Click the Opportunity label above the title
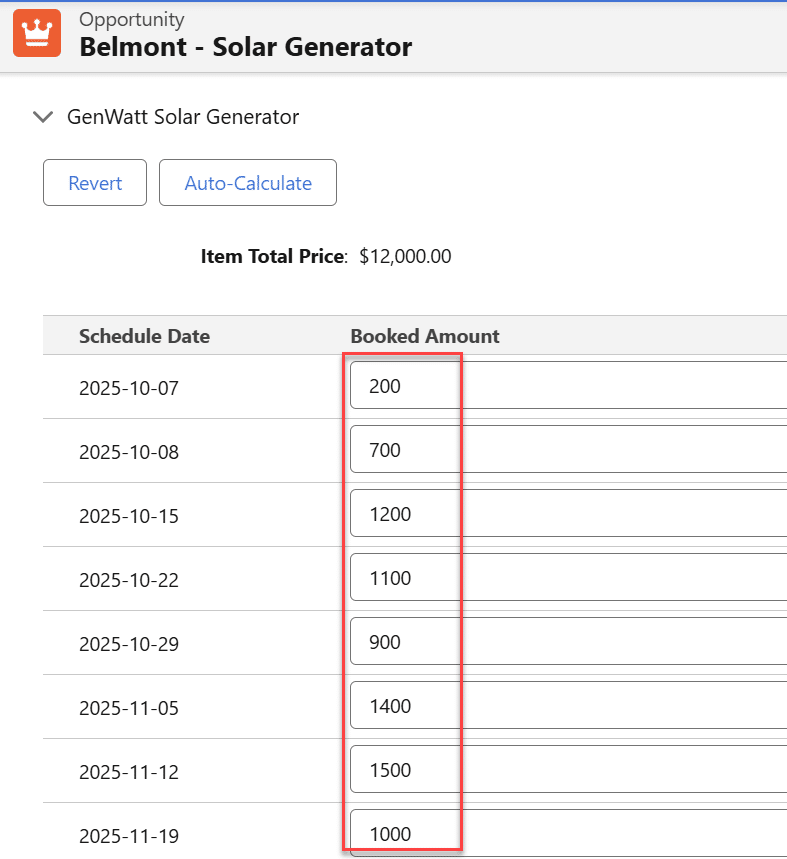Screen dimensions: 787x859 132,20
